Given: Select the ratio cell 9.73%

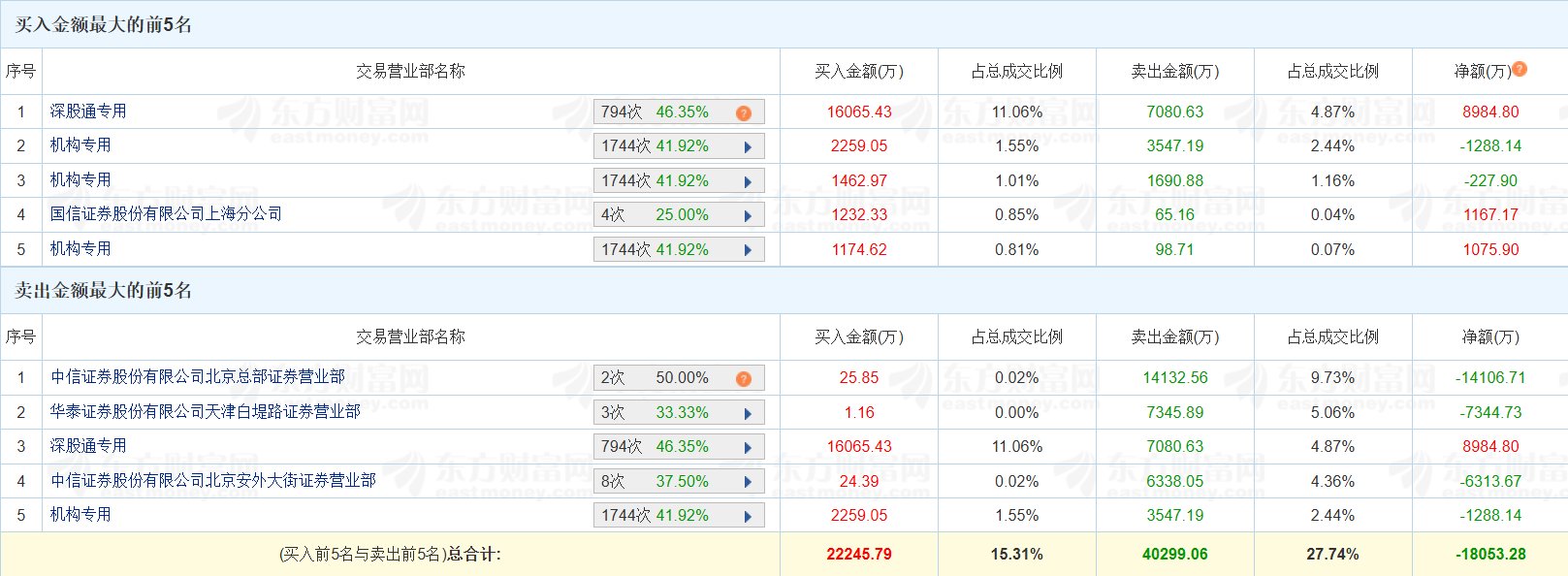Looking at the screenshot, I should pyautogui.click(x=1333, y=378).
